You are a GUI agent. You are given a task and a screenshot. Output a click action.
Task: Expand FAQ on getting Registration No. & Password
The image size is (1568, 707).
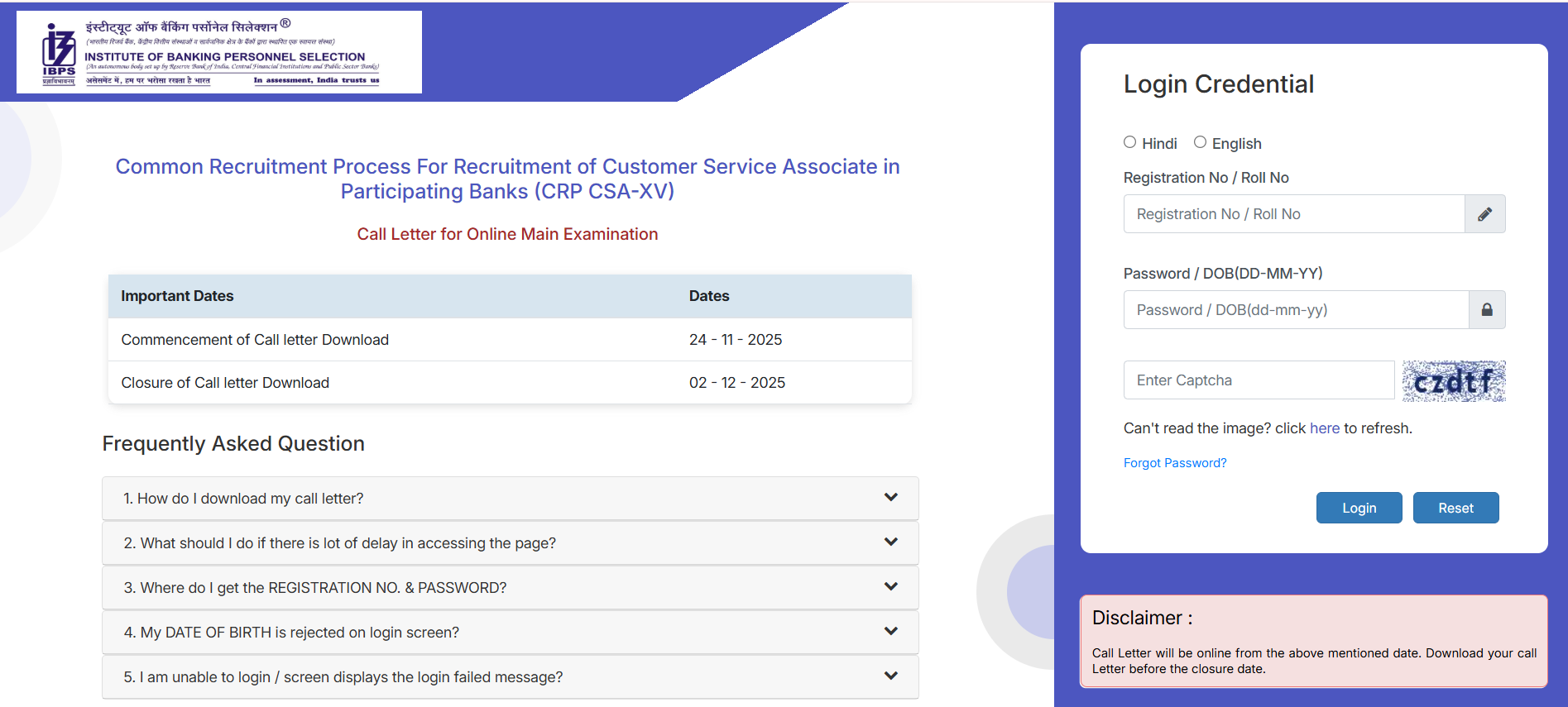point(314,588)
